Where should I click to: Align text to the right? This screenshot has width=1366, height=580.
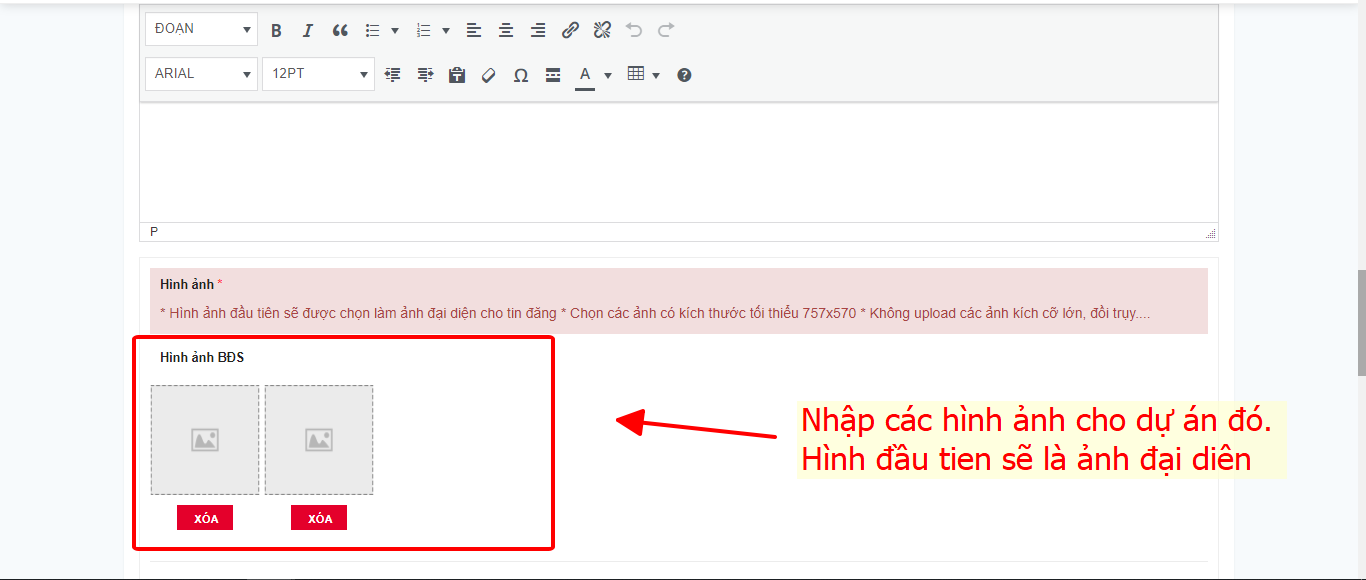point(538,31)
